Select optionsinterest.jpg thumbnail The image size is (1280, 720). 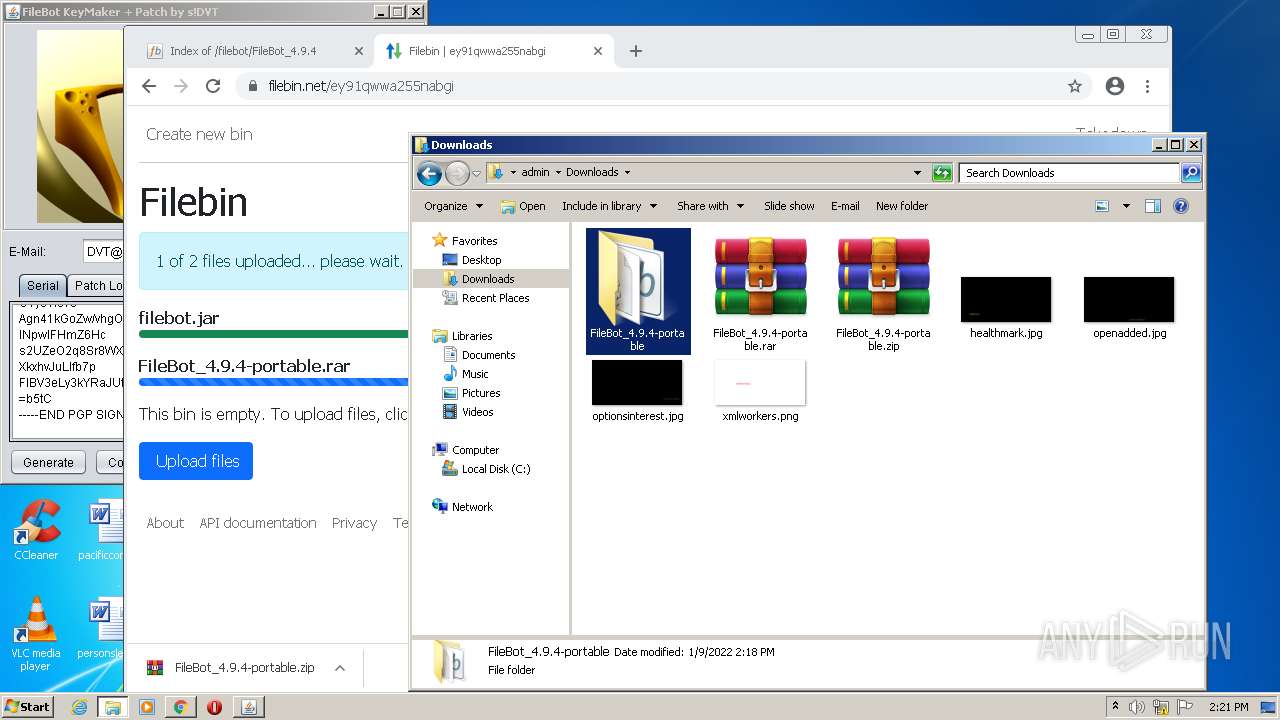[x=637, y=382]
